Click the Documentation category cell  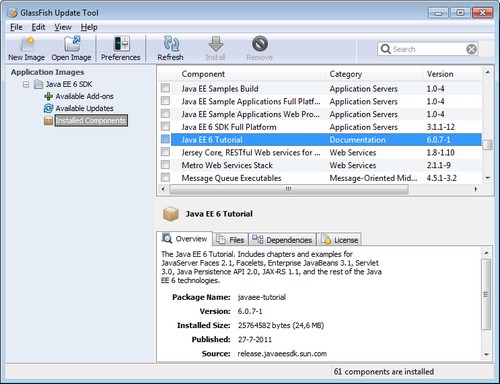coord(357,140)
